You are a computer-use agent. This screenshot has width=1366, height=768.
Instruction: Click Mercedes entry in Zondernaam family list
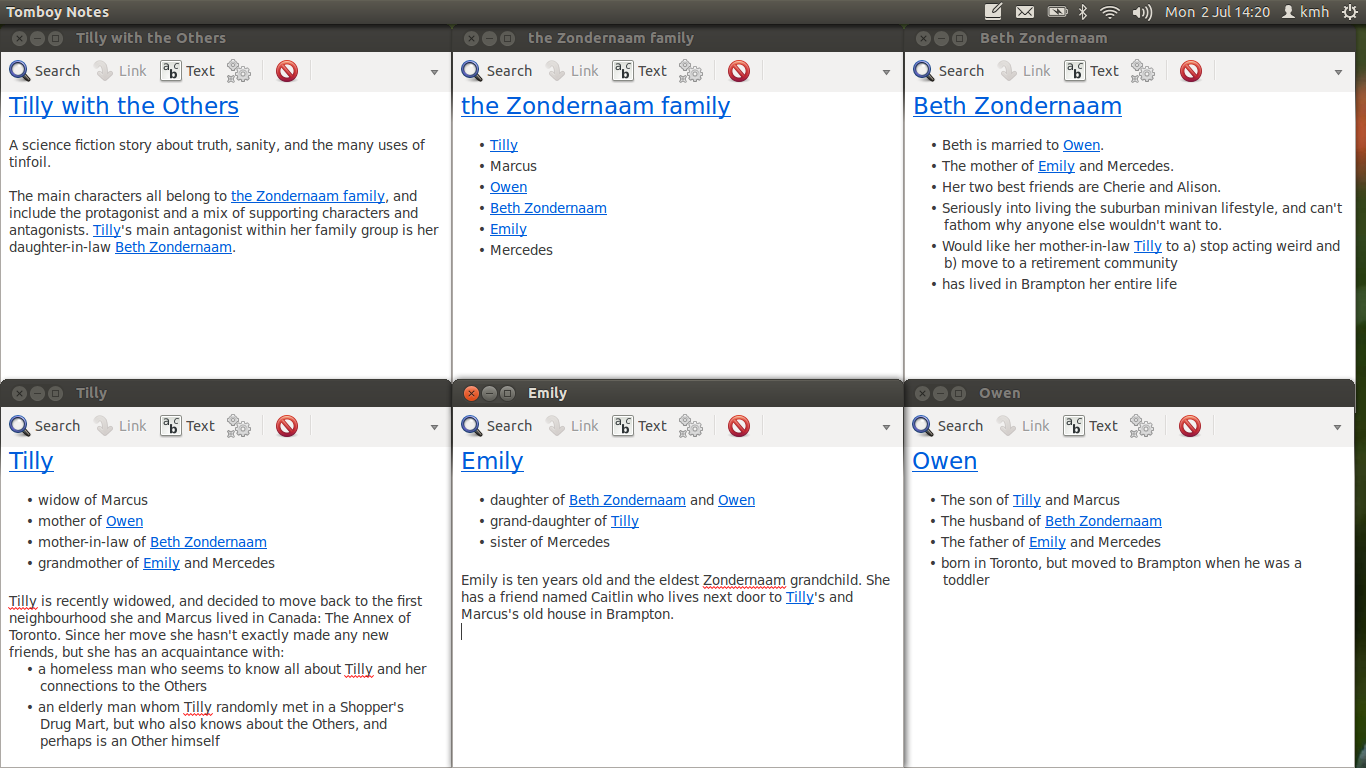click(x=521, y=250)
